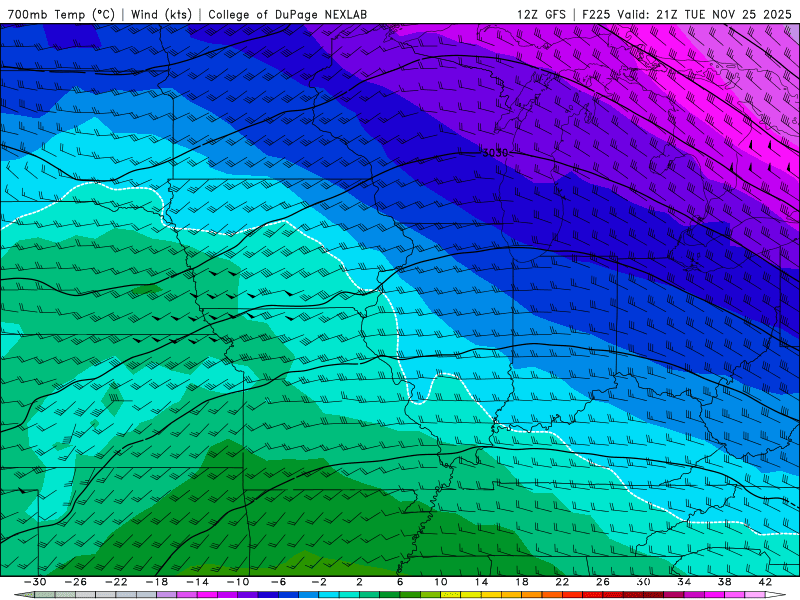Image resolution: width=800 pixels, height=600 pixels.
Task: Click the positive 6 colorbar tick label
Action: 400,582
